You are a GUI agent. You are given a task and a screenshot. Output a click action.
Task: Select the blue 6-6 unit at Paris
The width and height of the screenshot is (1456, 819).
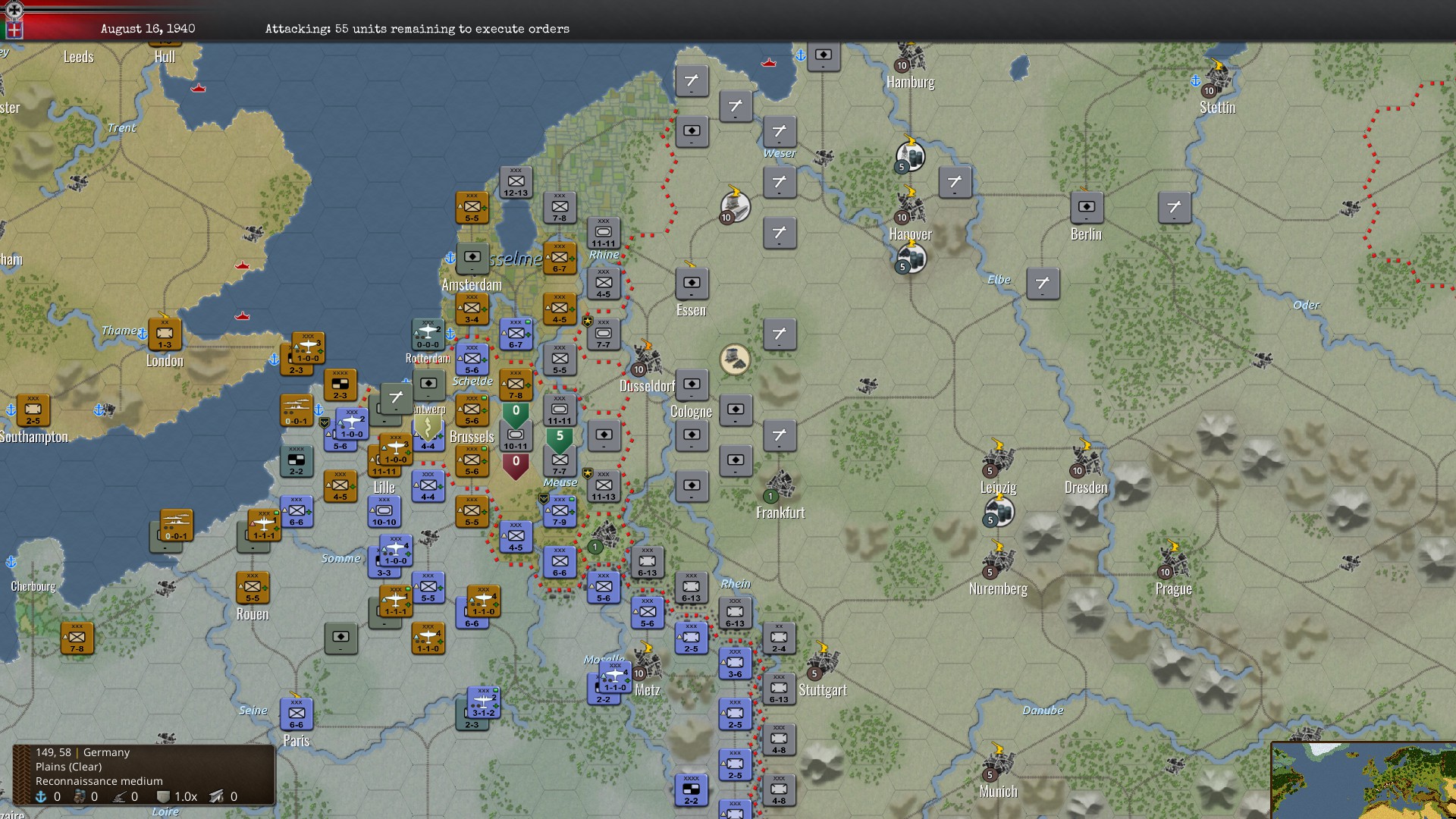click(x=297, y=714)
